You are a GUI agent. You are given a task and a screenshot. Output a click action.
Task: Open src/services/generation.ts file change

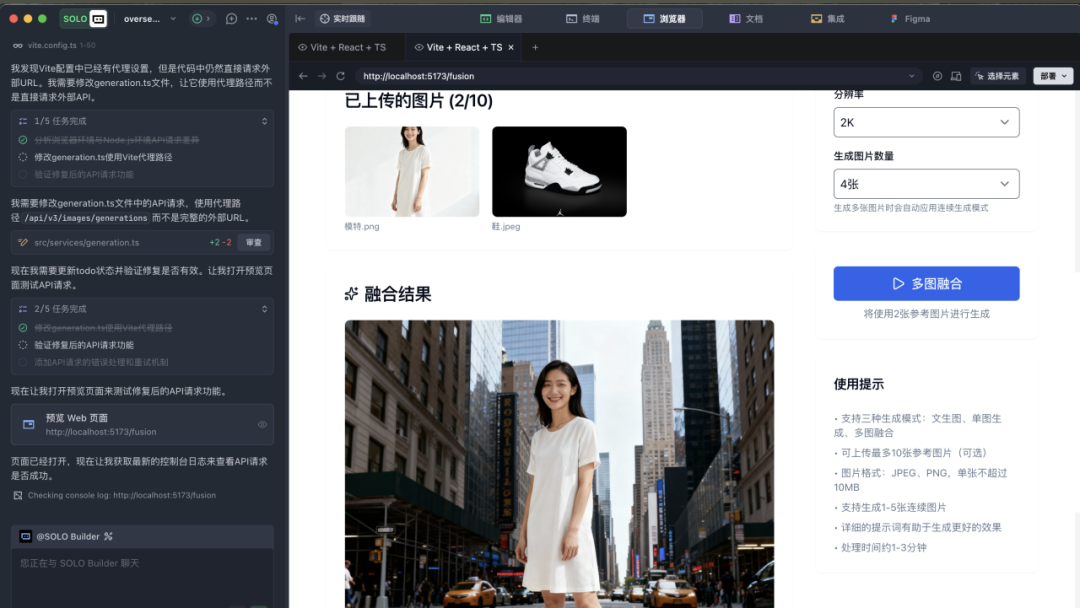point(87,242)
